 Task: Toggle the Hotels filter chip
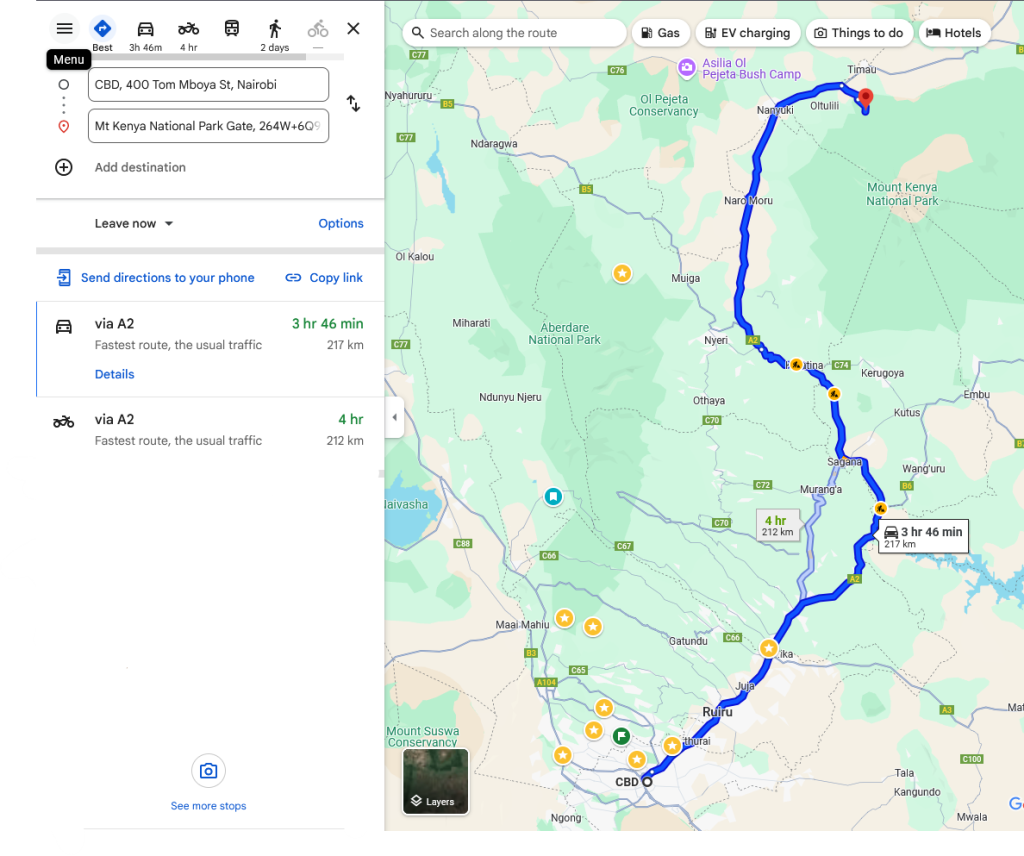click(x=953, y=33)
